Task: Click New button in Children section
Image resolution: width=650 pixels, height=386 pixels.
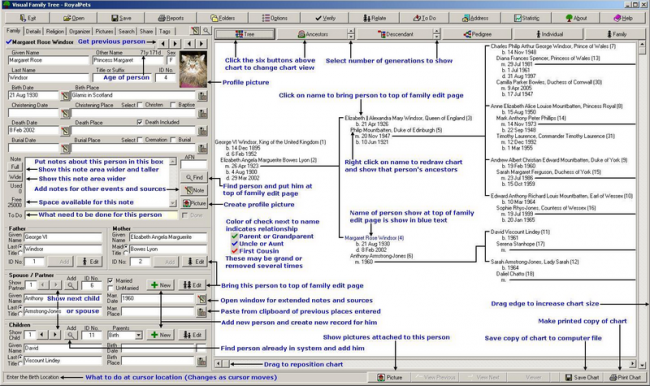Action: pos(160,335)
